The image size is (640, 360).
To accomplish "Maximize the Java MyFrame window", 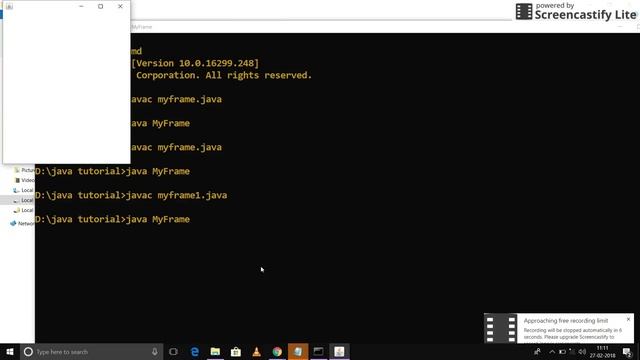I will click(100, 6).
